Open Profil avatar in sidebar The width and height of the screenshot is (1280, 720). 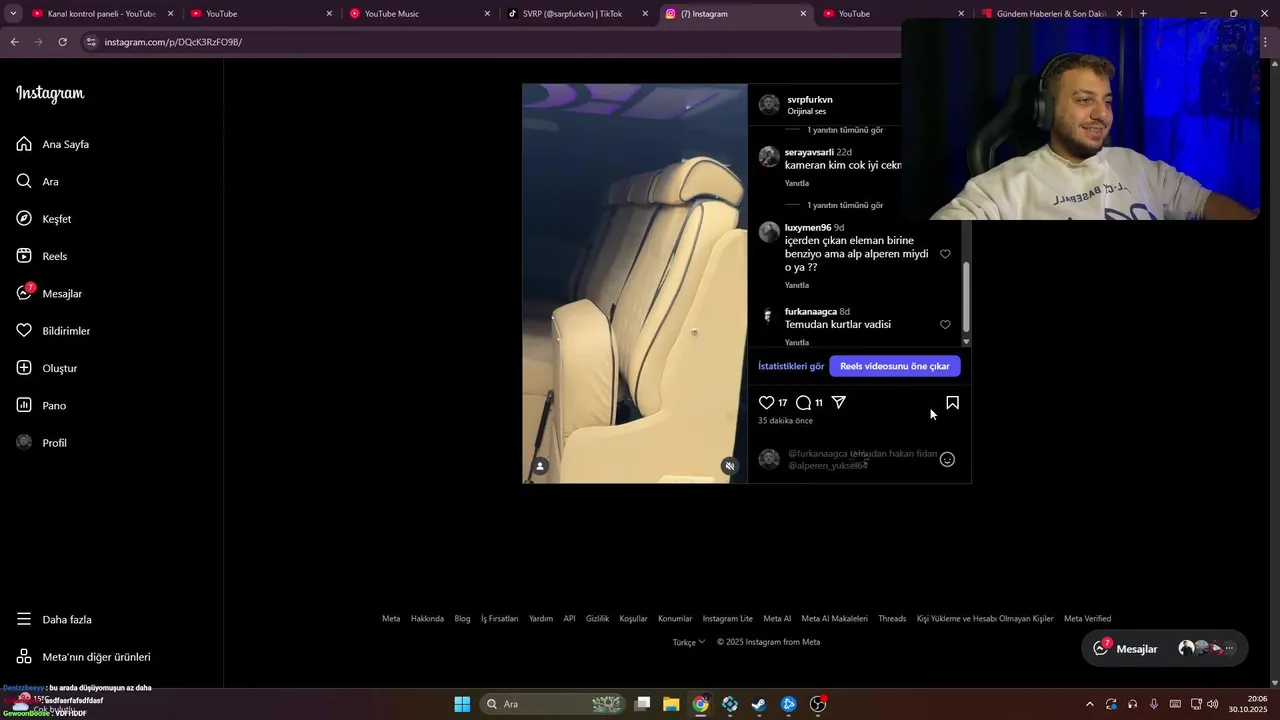click(x=24, y=442)
